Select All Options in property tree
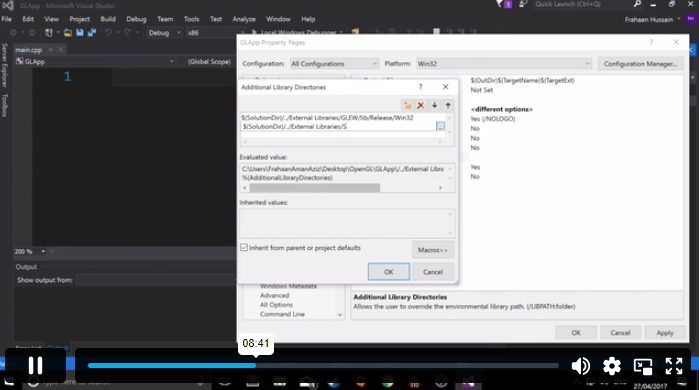699x390 pixels. tap(276, 305)
